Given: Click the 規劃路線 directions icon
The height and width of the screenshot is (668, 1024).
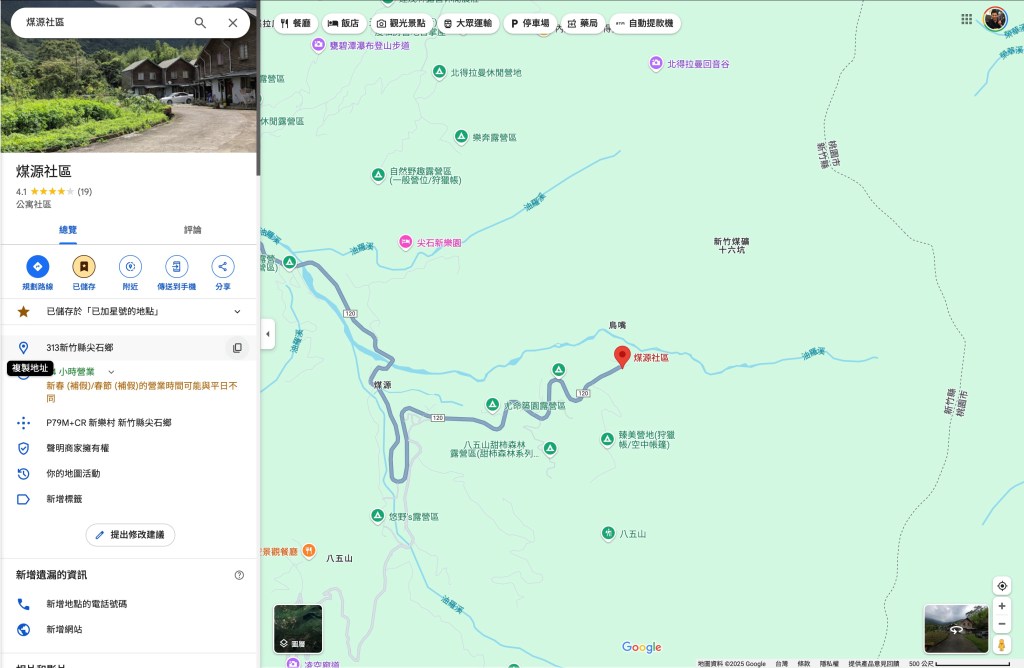Looking at the screenshot, I should tap(37, 267).
